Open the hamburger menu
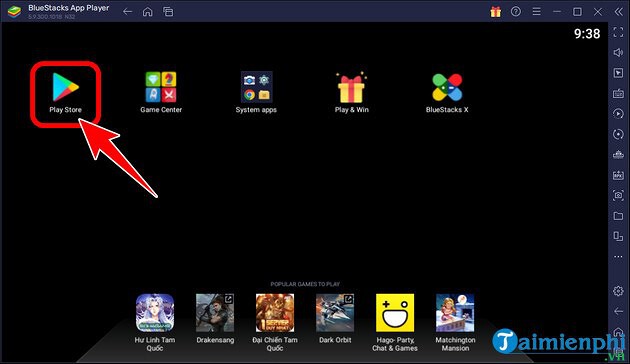The height and width of the screenshot is (364, 630). [x=536, y=12]
